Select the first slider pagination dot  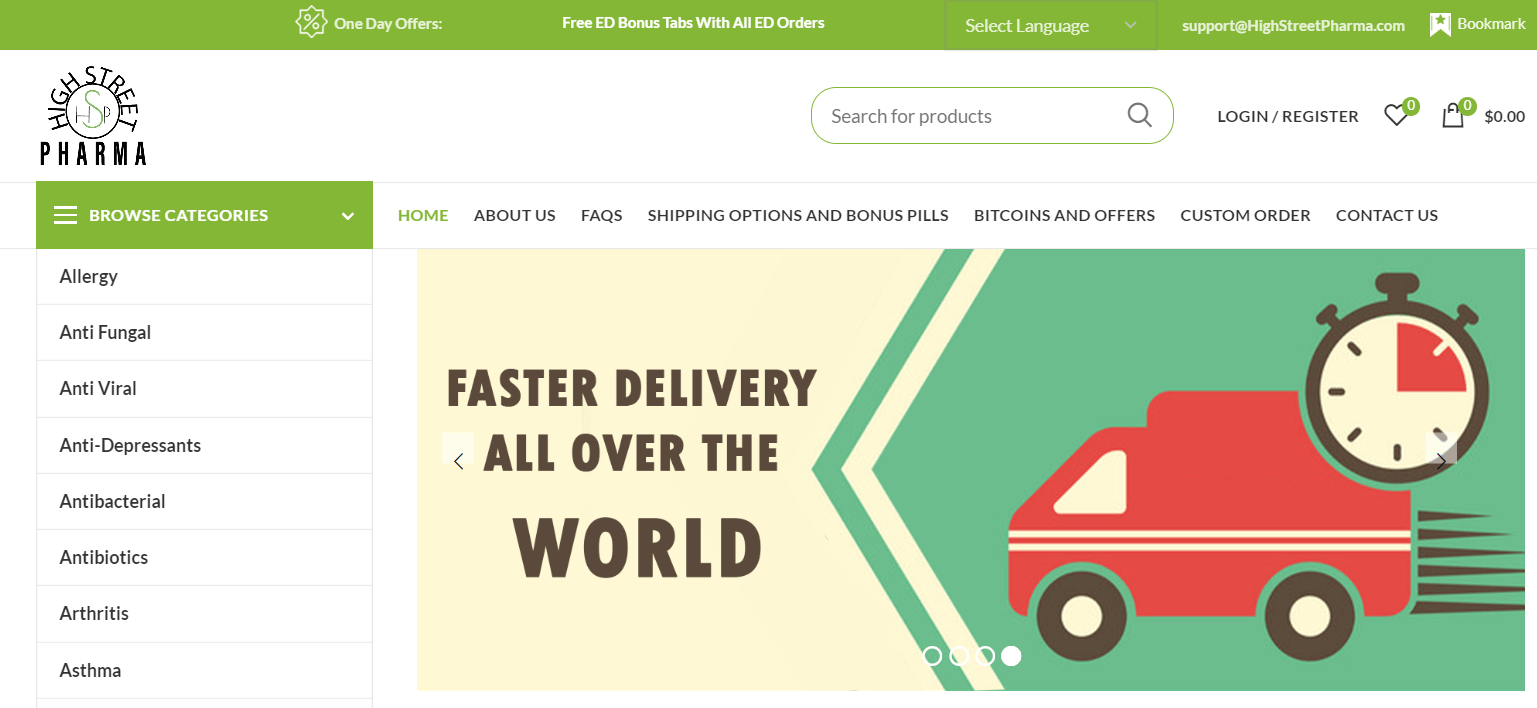(x=932, y=656)
